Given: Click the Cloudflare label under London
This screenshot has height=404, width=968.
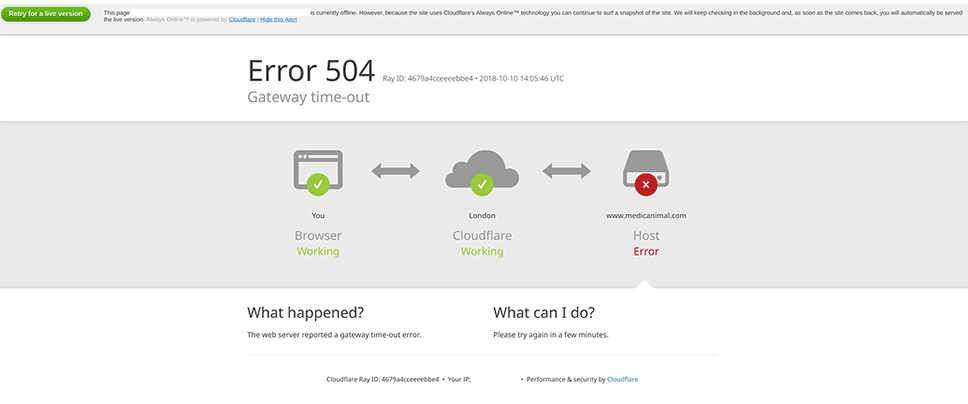Looking at the screenshot, I should point(482,235).
